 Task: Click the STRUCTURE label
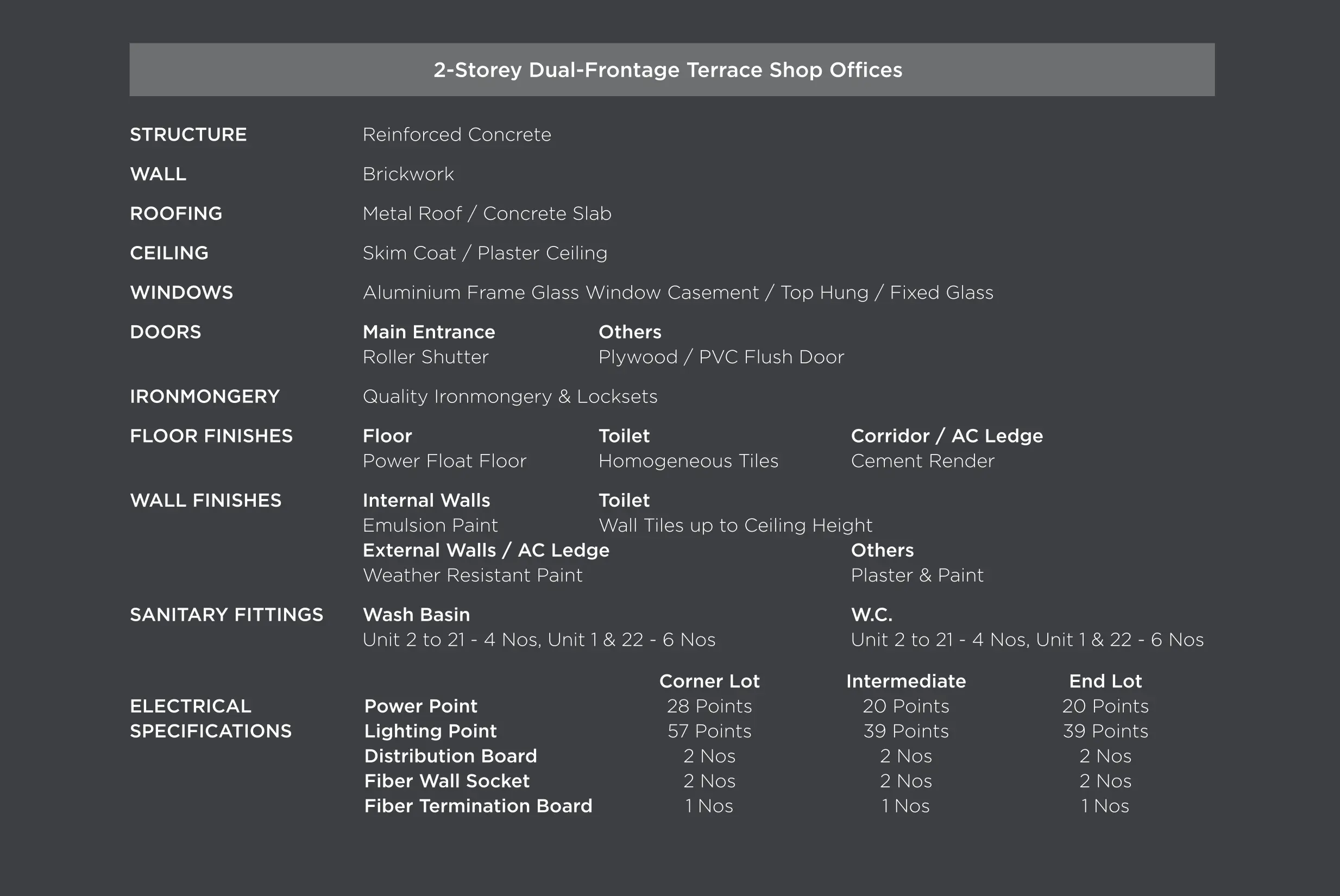tap(188, 134)
